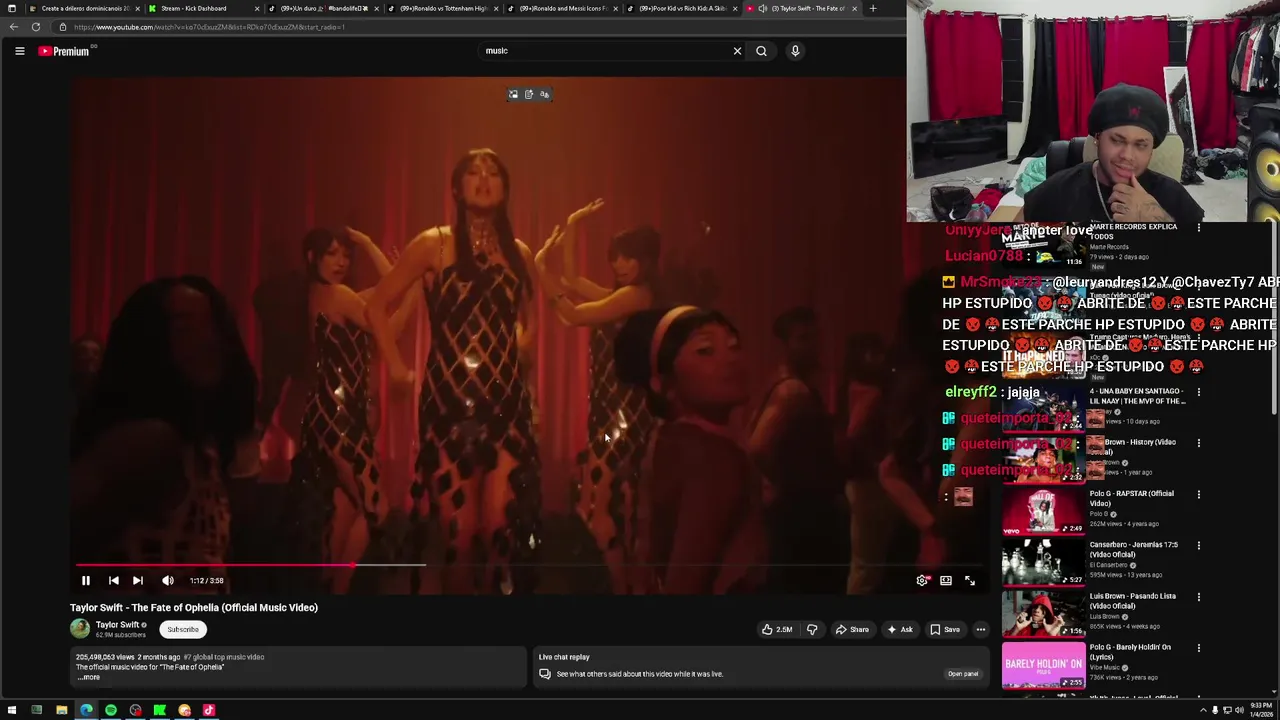Mute the video volume
The height and width of the screenshot is (720, 1280).
pos(168,580)
